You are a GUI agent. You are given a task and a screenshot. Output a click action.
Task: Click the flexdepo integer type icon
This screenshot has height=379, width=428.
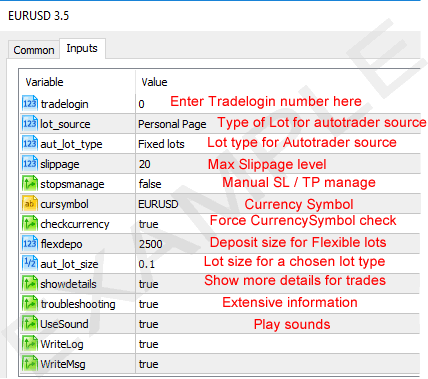[x=30, y=244]
